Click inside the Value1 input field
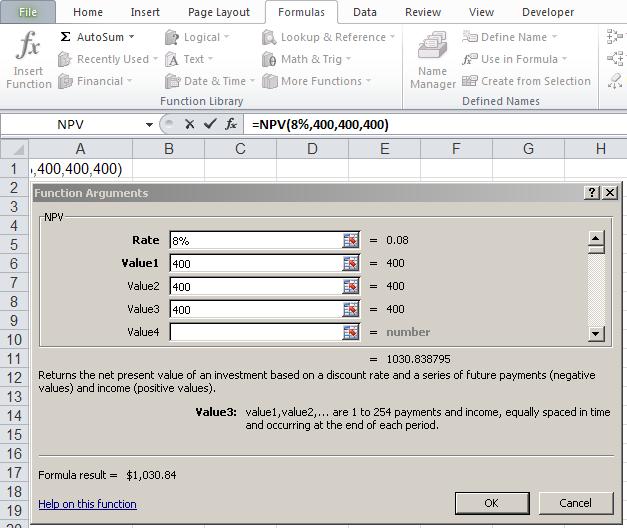The width and height of the screenshot is (627, 528). point(256,263)
